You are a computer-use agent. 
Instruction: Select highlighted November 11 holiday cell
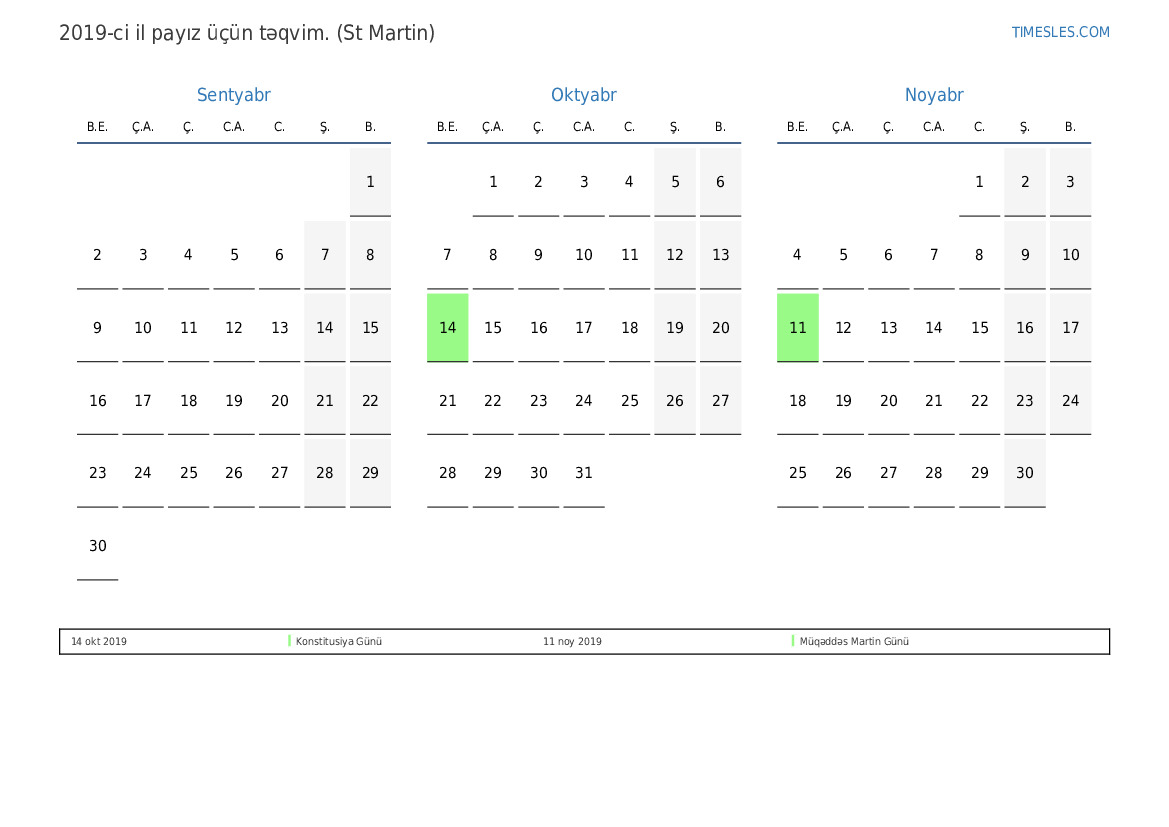(x=797, y=328)
